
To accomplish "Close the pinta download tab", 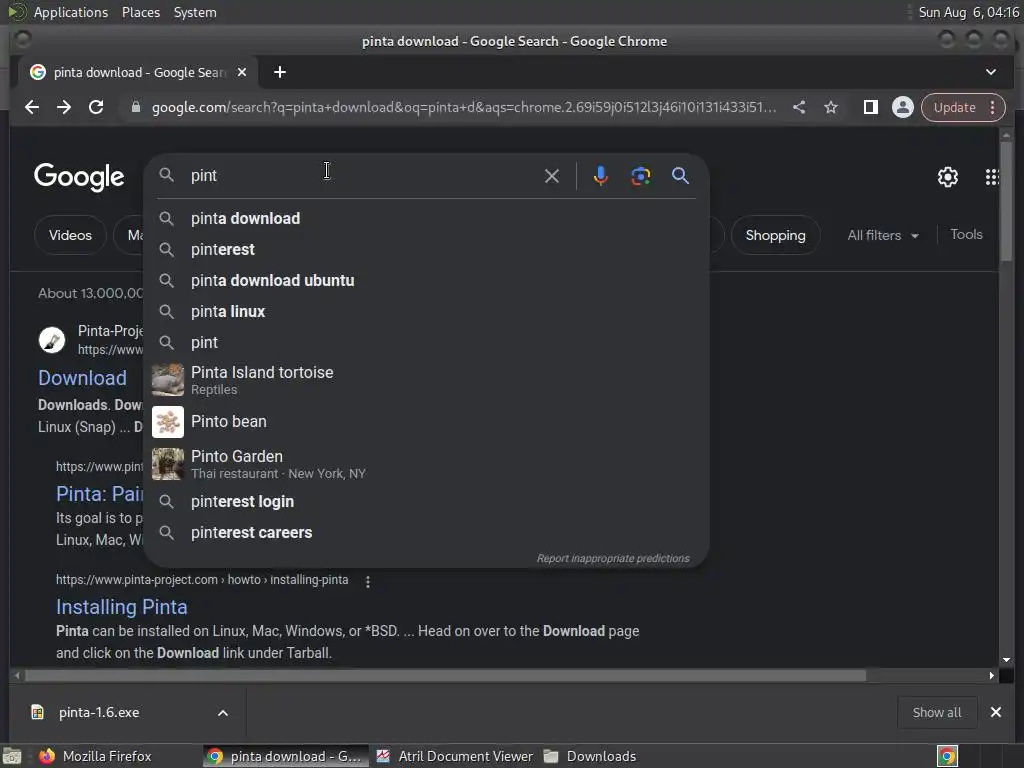I will [x=242, y=72].
